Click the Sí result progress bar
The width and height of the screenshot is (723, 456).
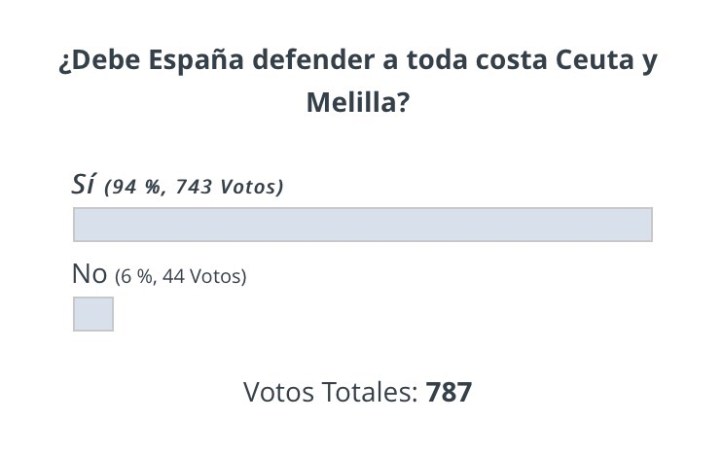(x=362, y=224)
